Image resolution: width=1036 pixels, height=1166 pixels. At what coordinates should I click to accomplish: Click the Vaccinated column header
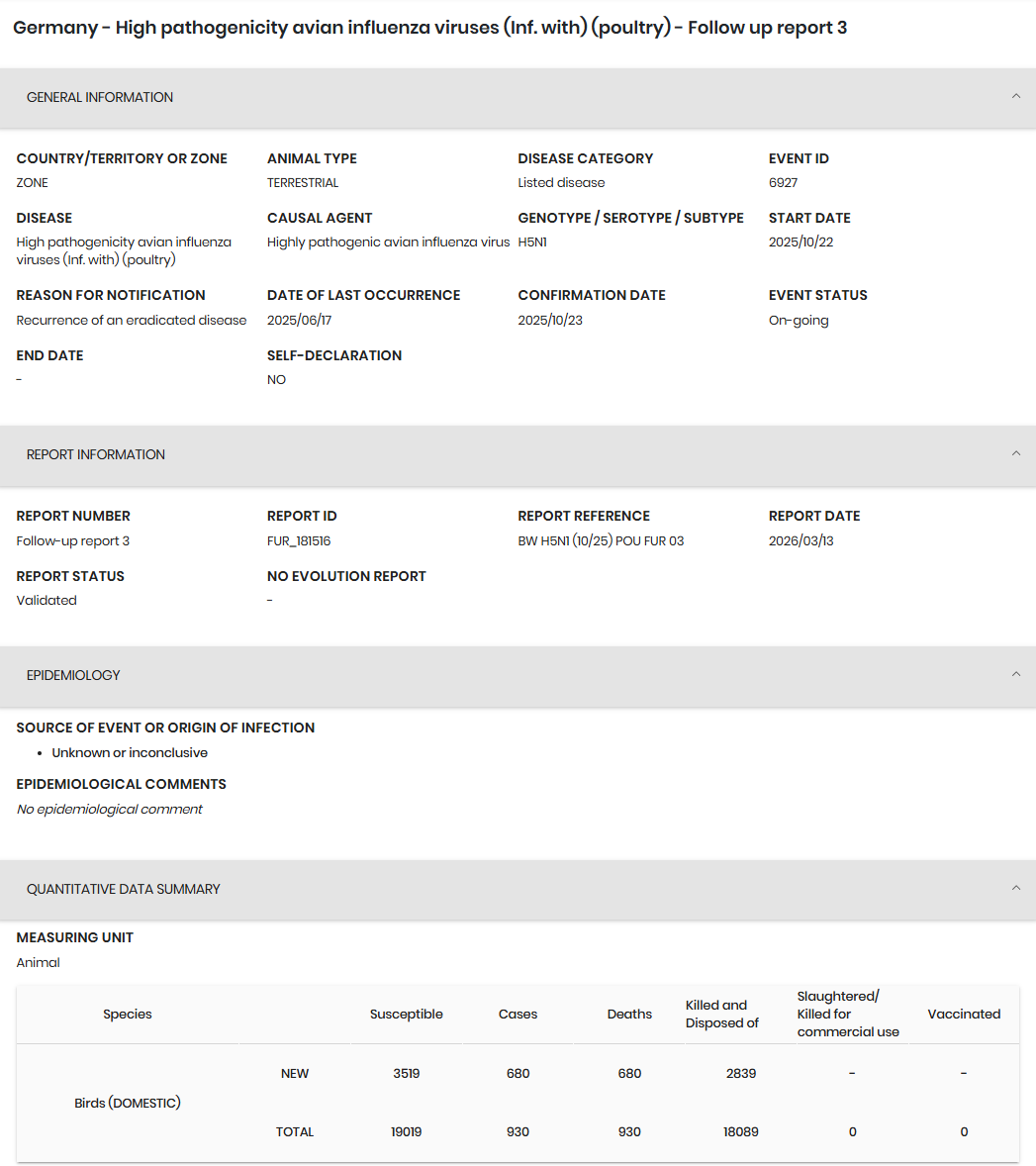coord(964,1014)
